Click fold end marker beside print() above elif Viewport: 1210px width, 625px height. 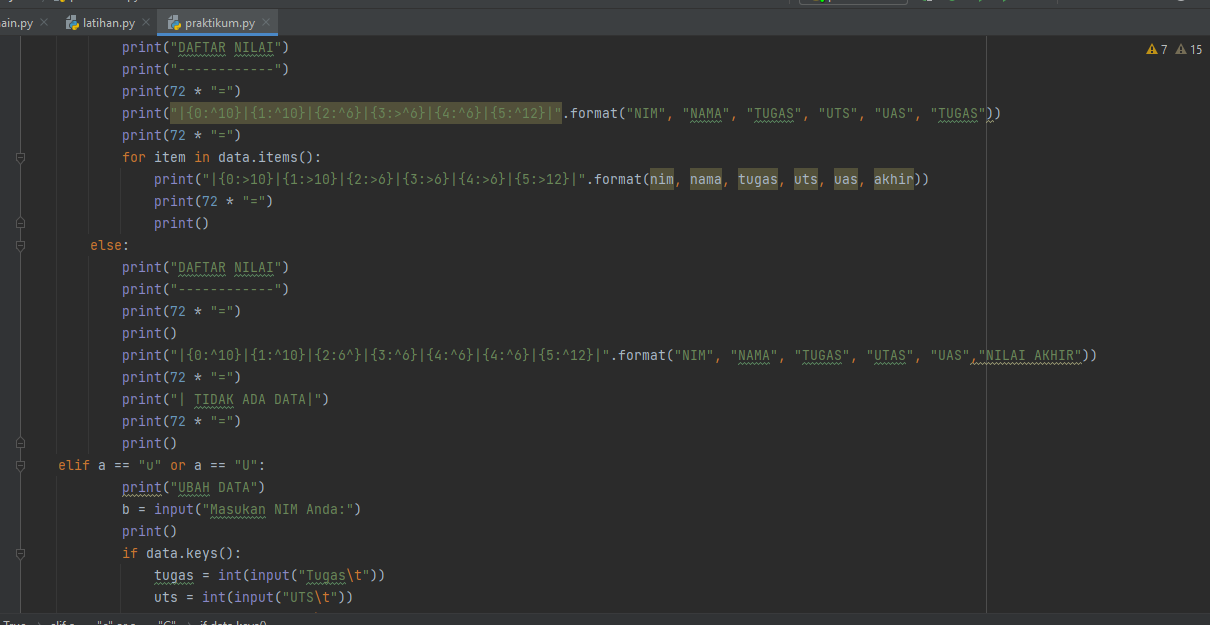(x=20, y=443)
